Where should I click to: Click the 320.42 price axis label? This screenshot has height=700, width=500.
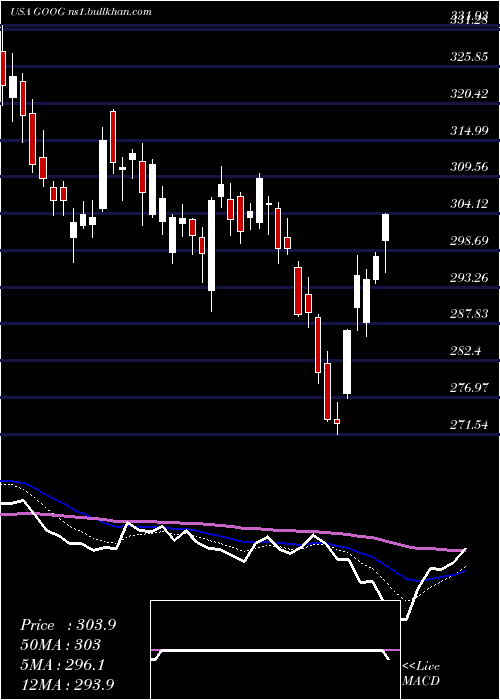tap(468, 94)
